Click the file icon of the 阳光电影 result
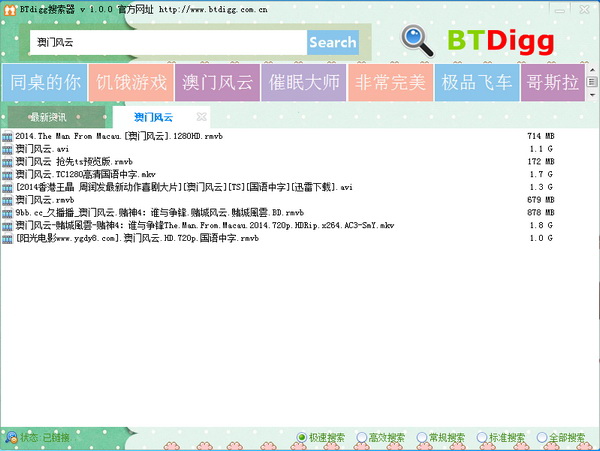Screen dimensions: 600x451 [x=8, y=239]
